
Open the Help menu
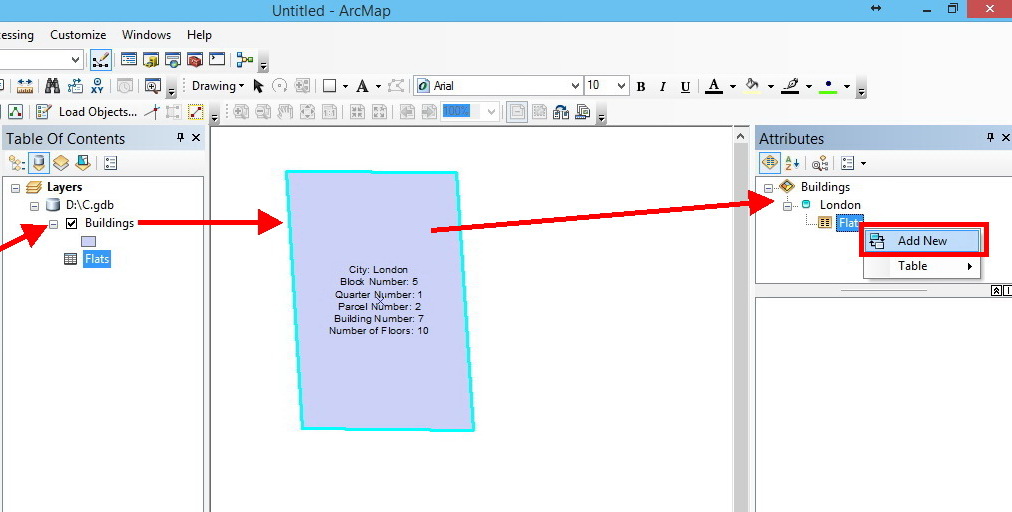pyautogui.click(x=199, y=35)
